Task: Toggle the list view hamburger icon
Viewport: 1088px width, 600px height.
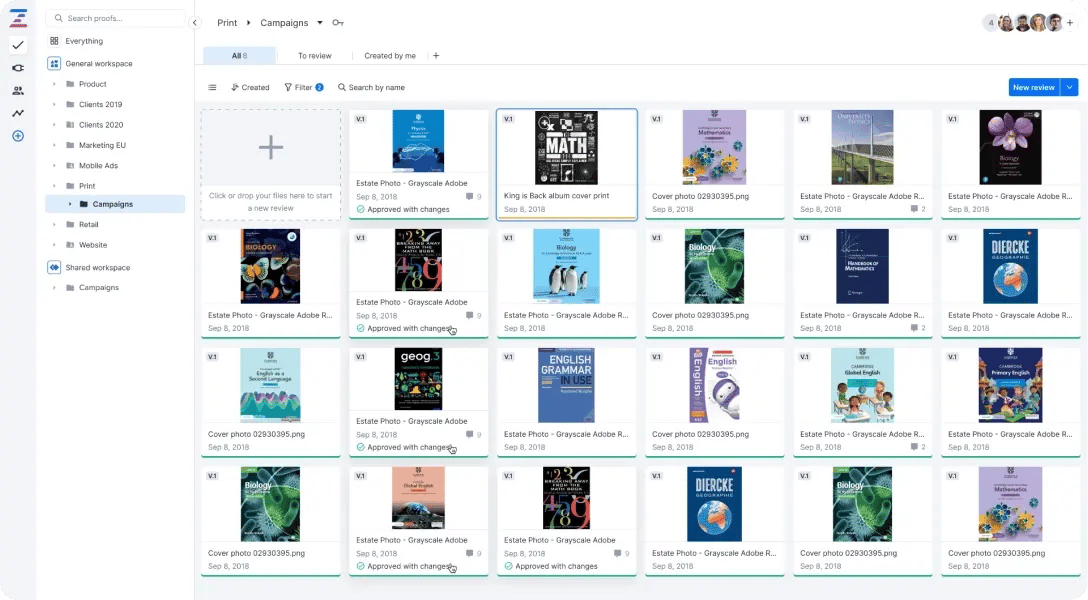Action: (x=212, y=88)
